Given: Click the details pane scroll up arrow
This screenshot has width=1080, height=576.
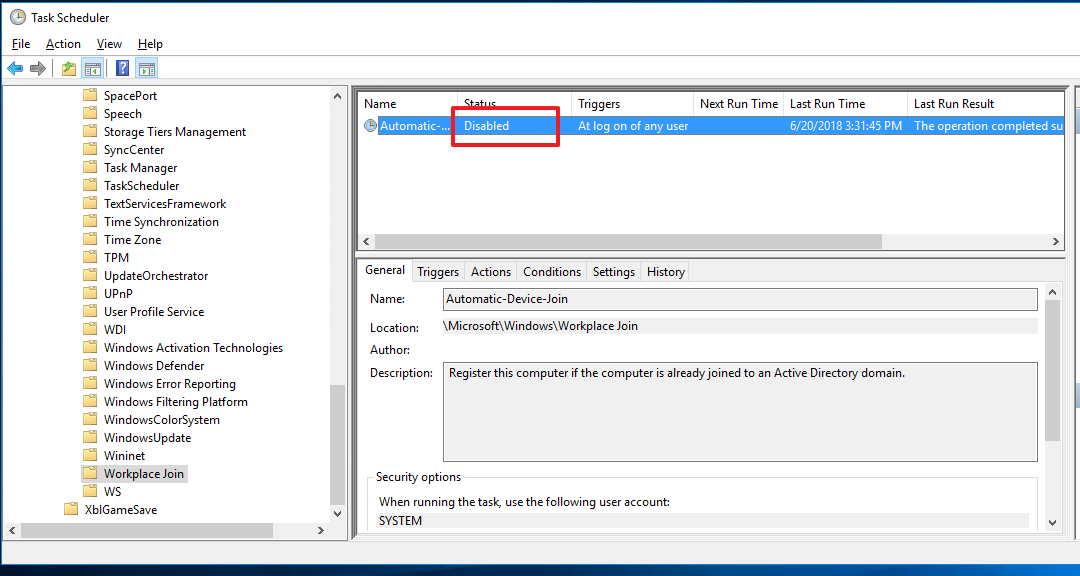Looking at the screenshot, I should click(x=1052, y=293).
